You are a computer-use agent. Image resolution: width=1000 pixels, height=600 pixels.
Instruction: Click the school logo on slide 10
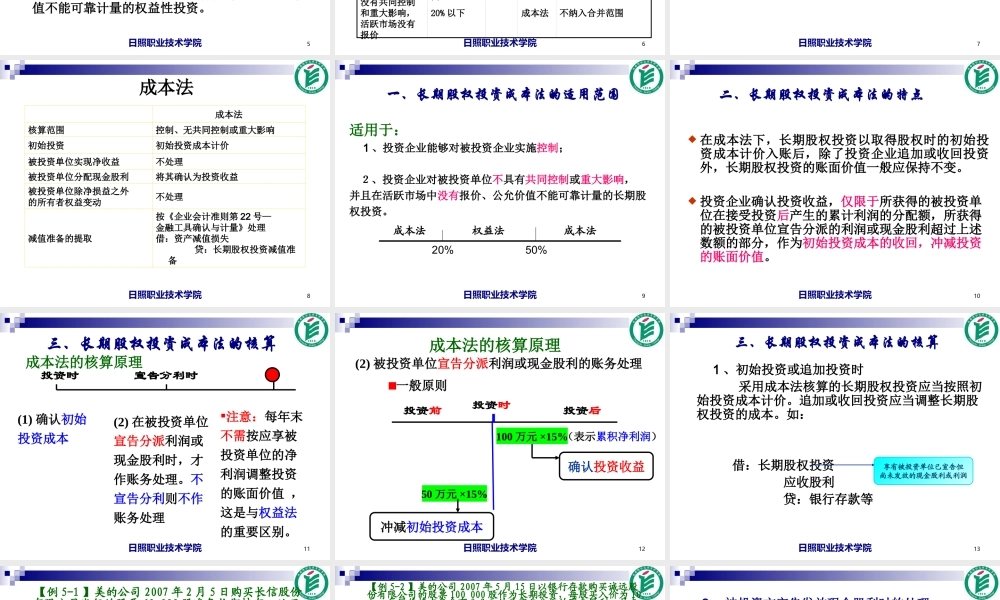coord(982,77)
